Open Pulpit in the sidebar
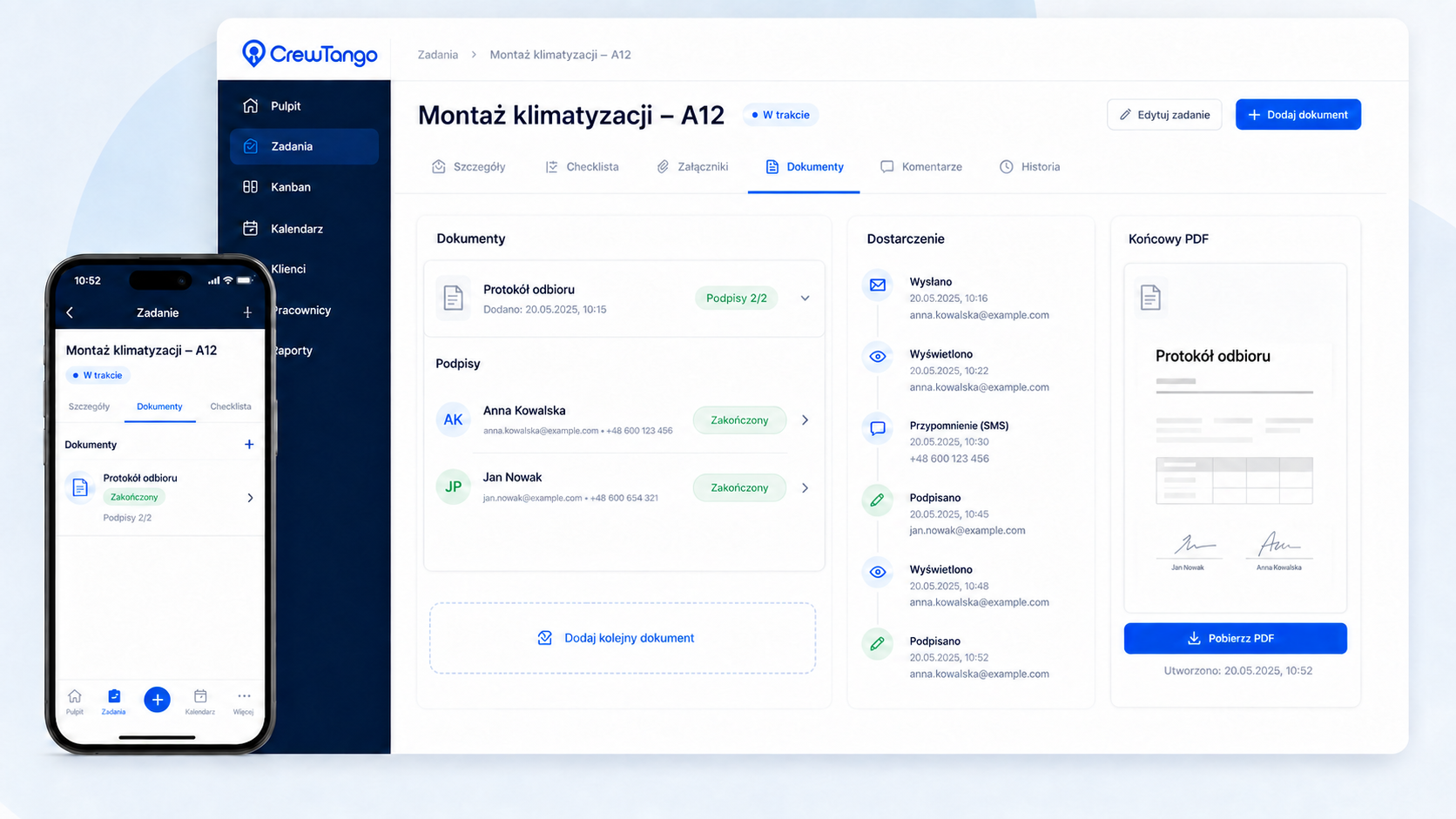 [x=304, y=106]
